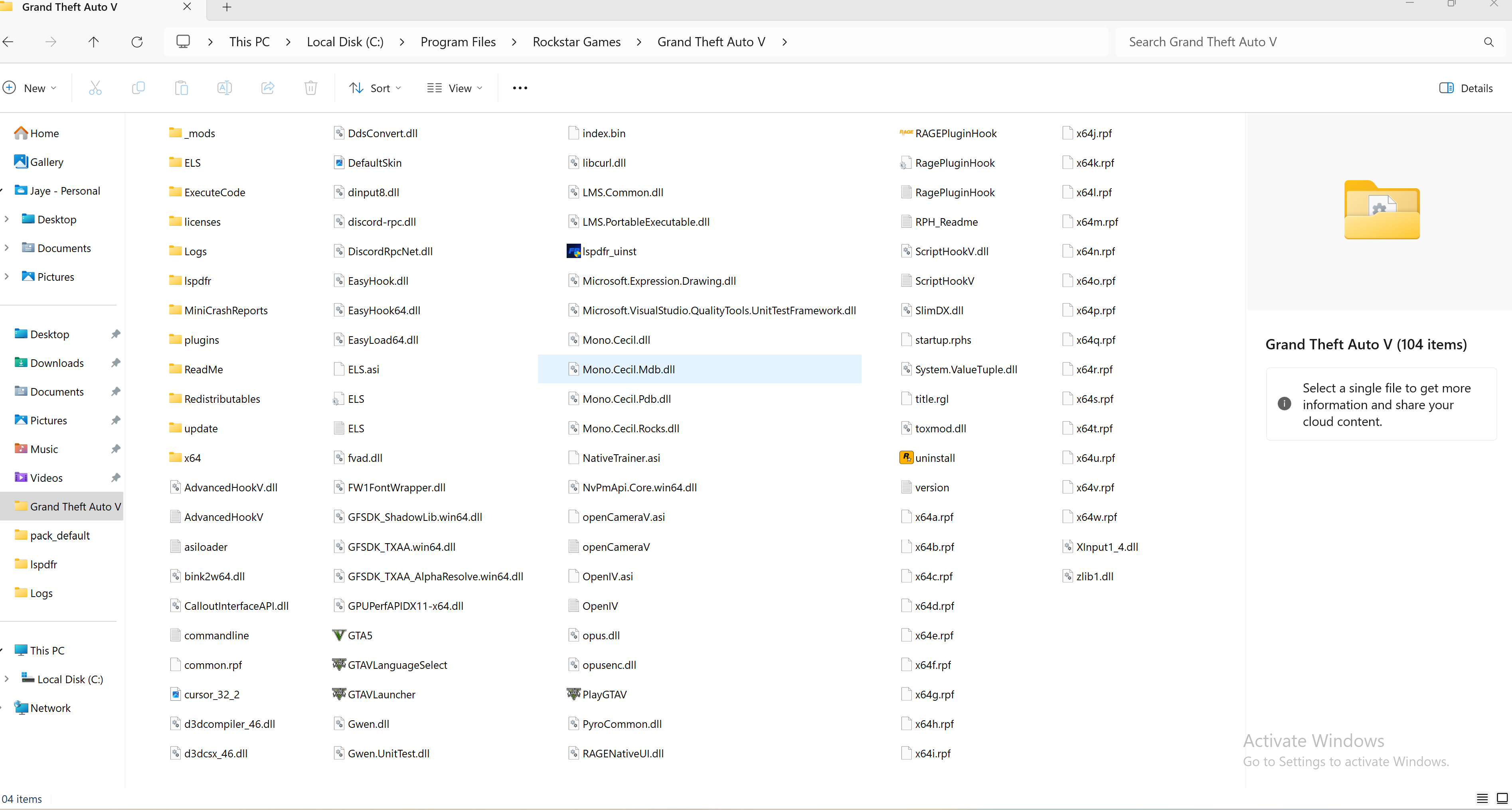This screenshot has height=810, width=1512.
Task: Expand Local Disk (C:) in navigation tree
Action: [x=6, y=679]
